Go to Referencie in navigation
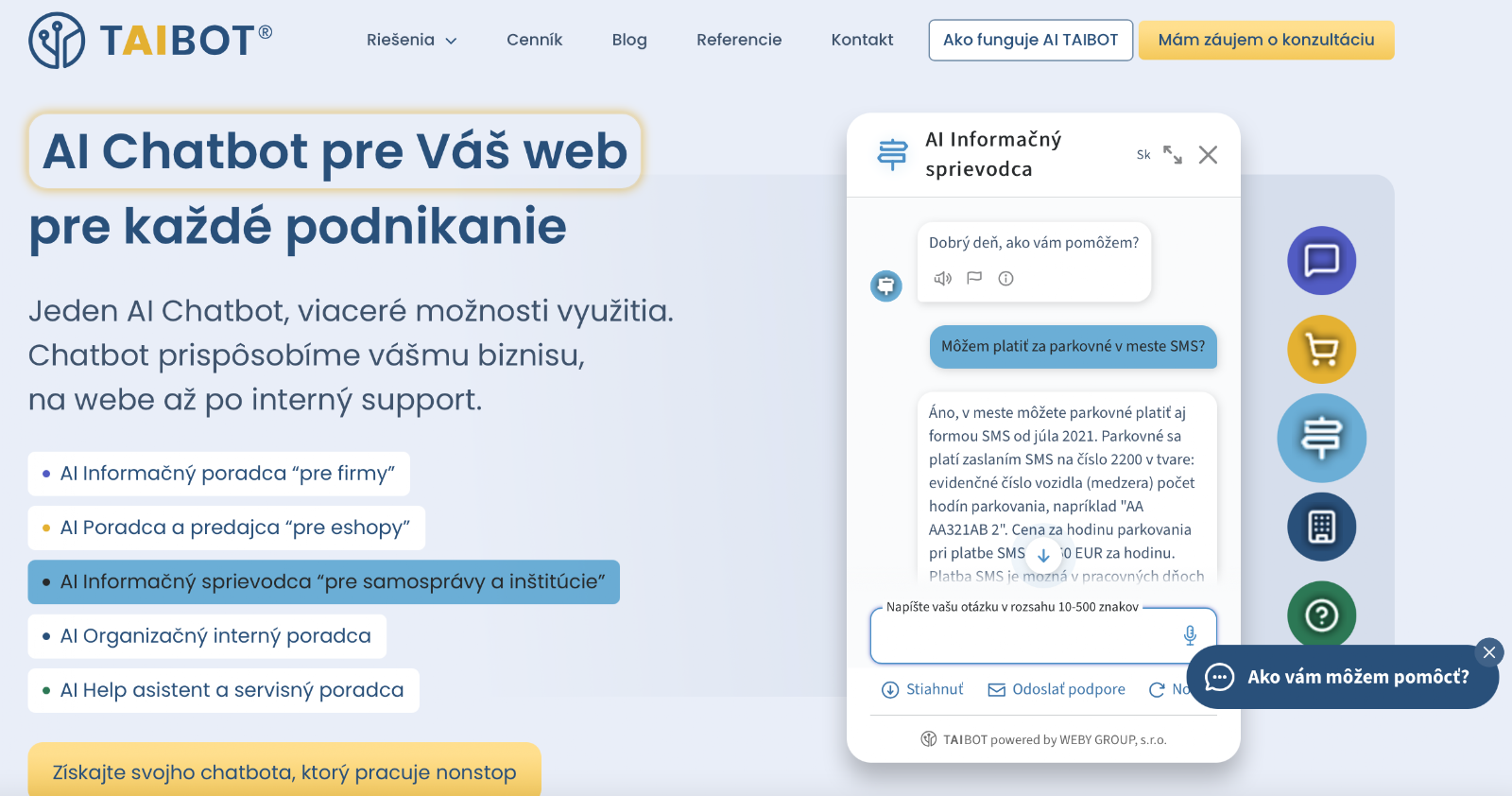This screenshot has width=1512, height=796. 739,40
